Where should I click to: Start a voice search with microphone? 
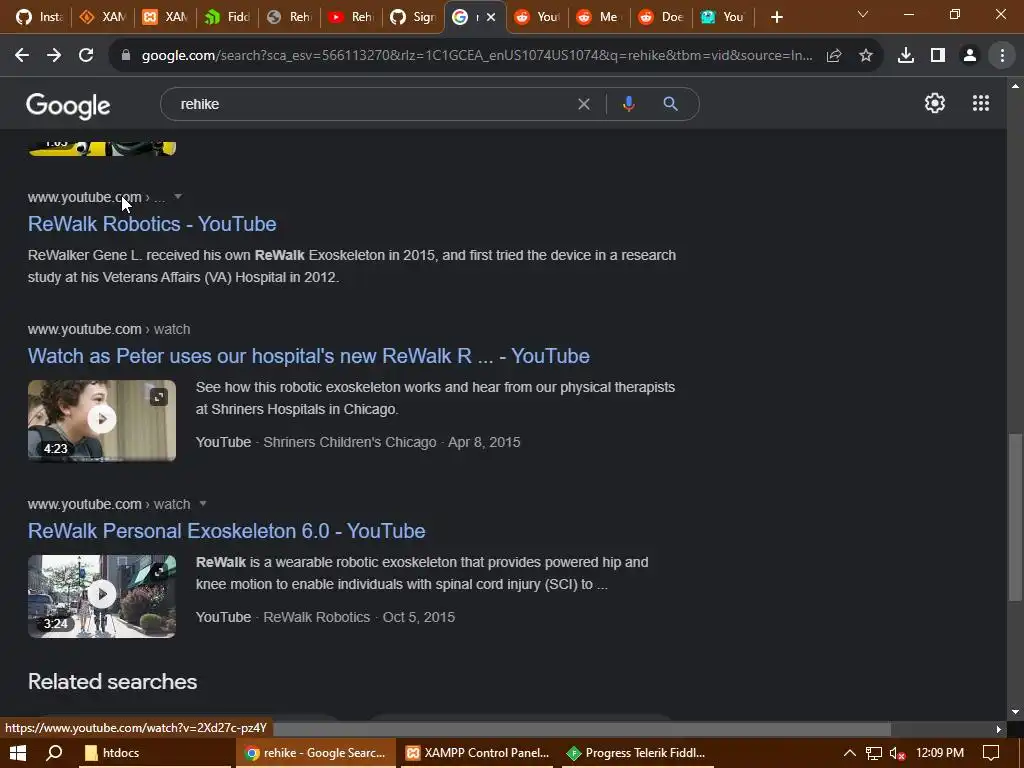(x=628, y=104)
